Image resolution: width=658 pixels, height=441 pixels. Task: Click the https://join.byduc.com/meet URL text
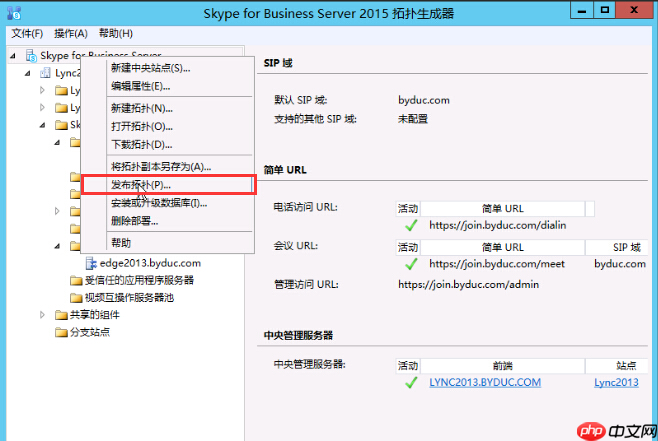(497, 264)
